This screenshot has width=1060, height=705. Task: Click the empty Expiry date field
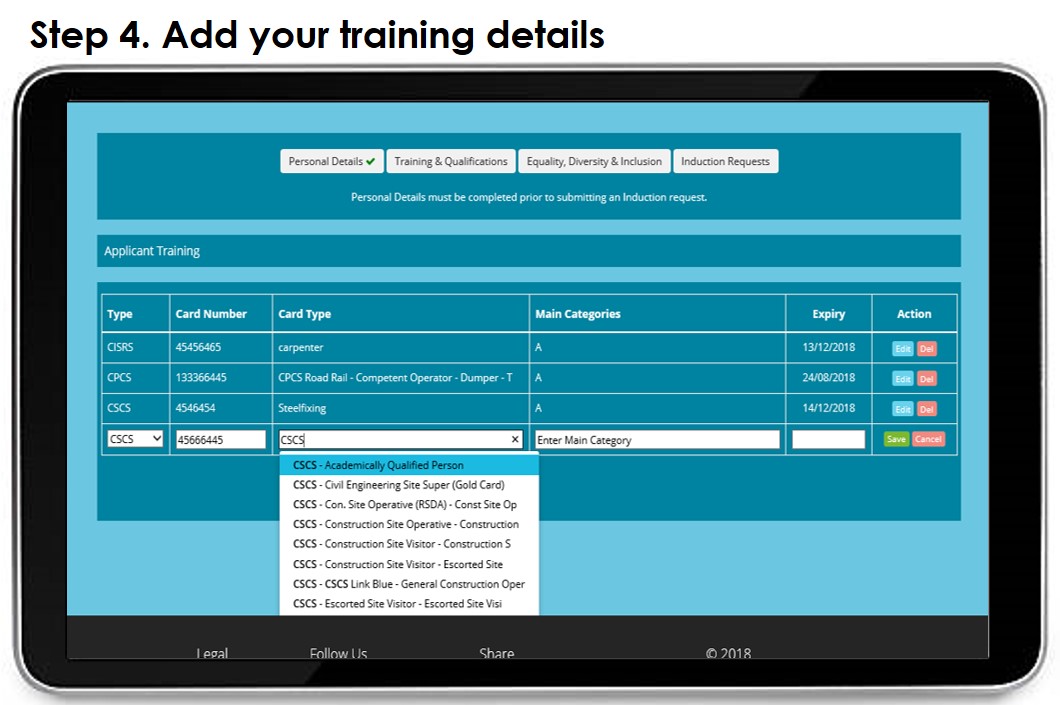828,439
